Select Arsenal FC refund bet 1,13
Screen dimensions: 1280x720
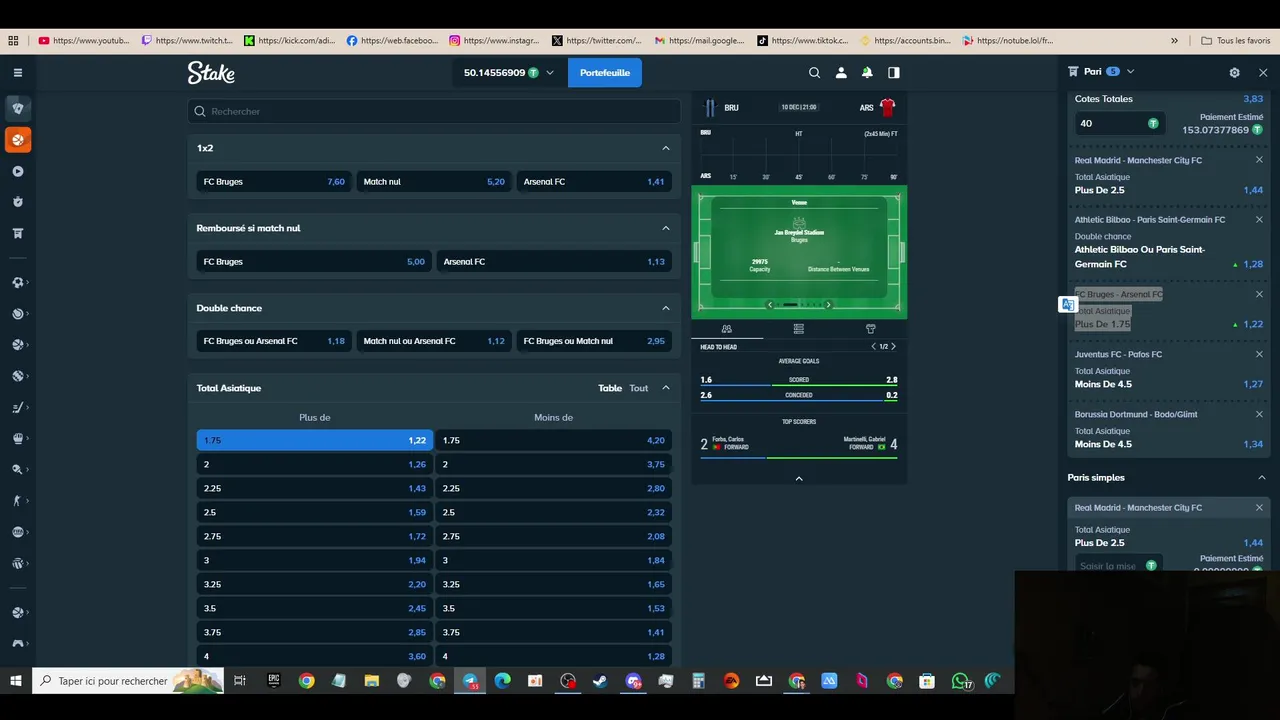tap(554, 261)
